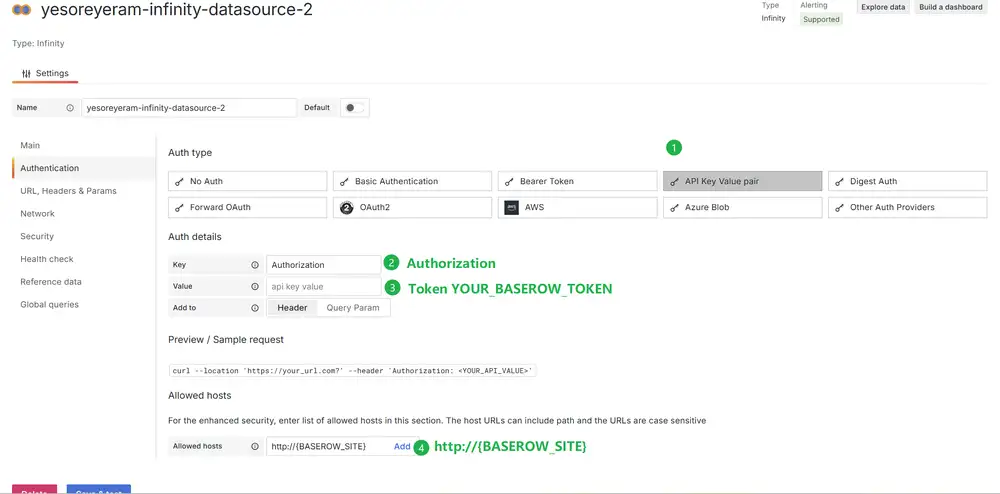Click the Infinity datasource logo icon

tap(22, 10)
